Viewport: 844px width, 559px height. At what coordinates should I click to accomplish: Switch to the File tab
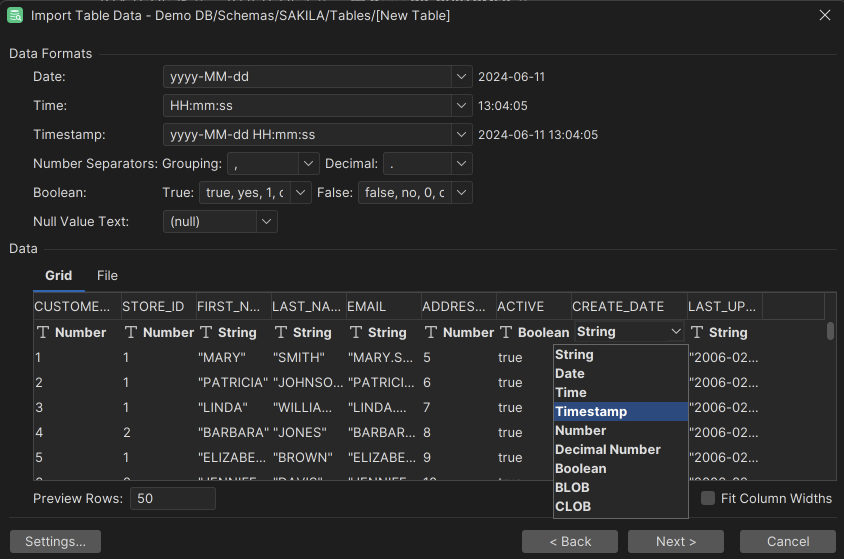107,275
